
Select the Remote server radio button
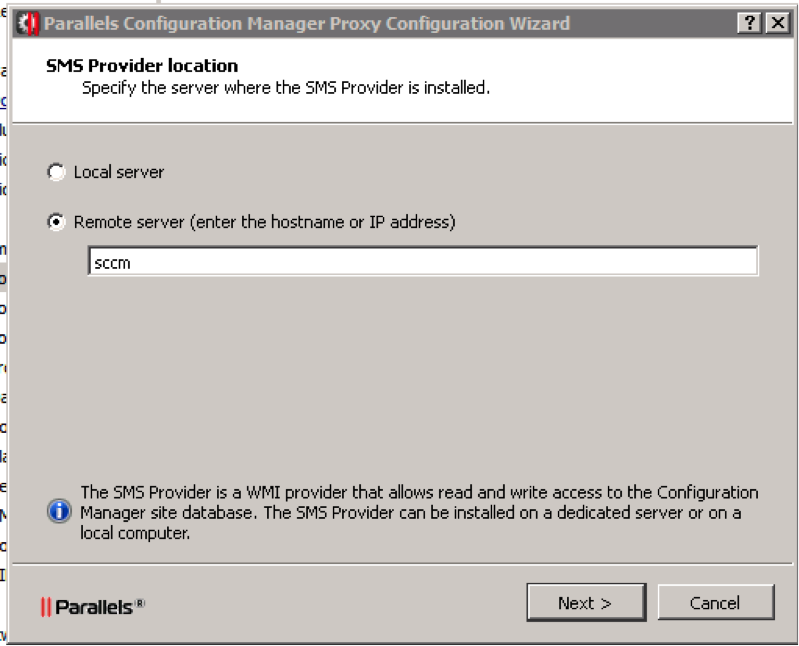click(x=57, y=222)
